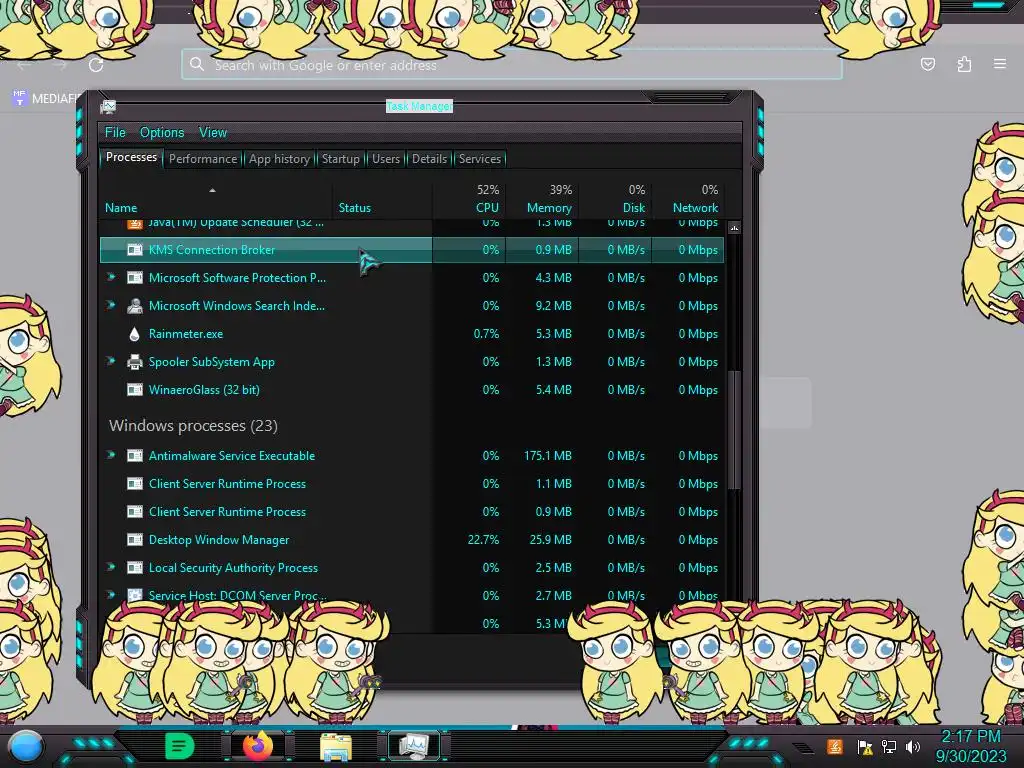Select the WinaeroGlass (32 bit) row name
The height and width of the screenshot is (768, 1024).
point(204,390)
